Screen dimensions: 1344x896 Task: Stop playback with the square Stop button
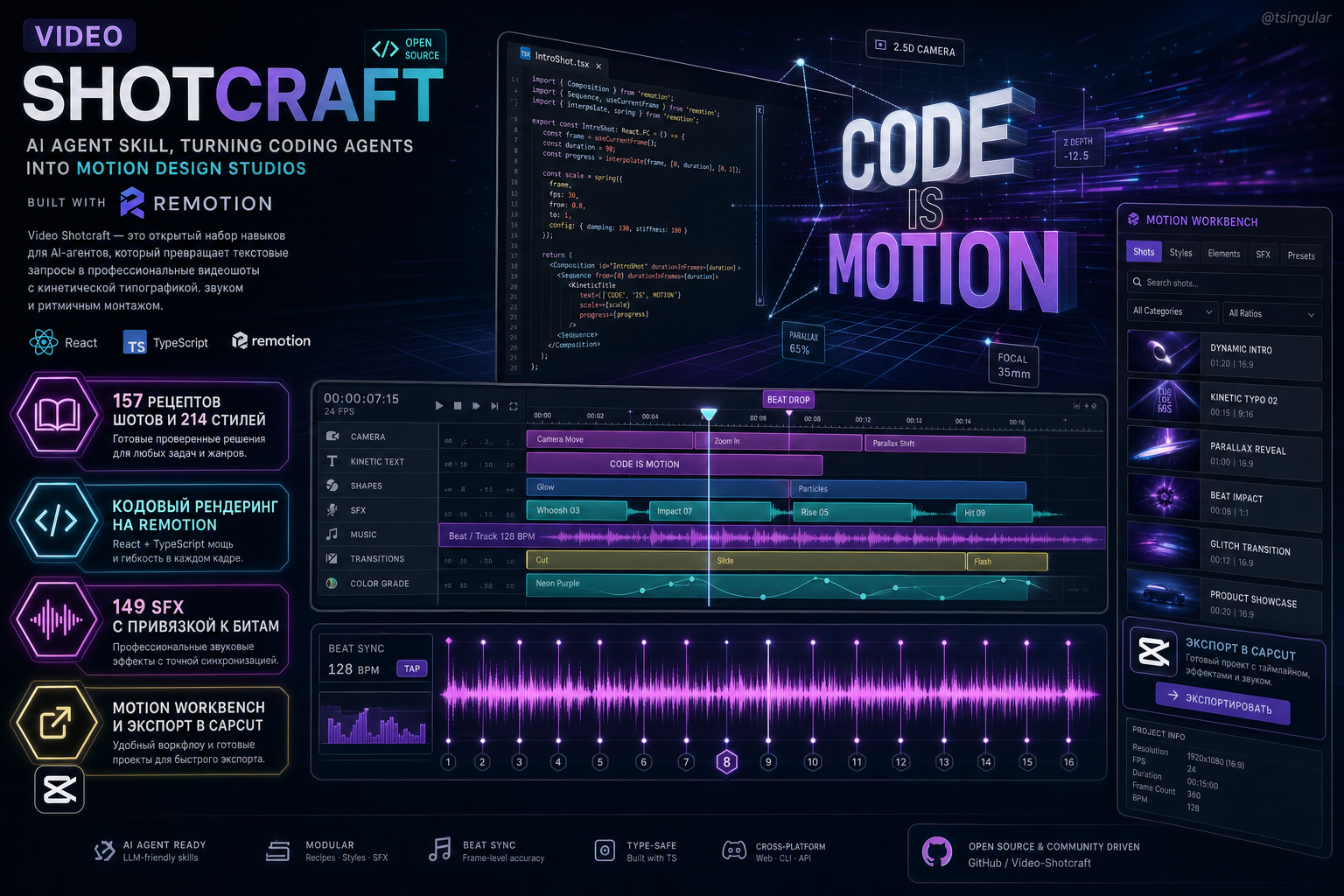(458, 406)
